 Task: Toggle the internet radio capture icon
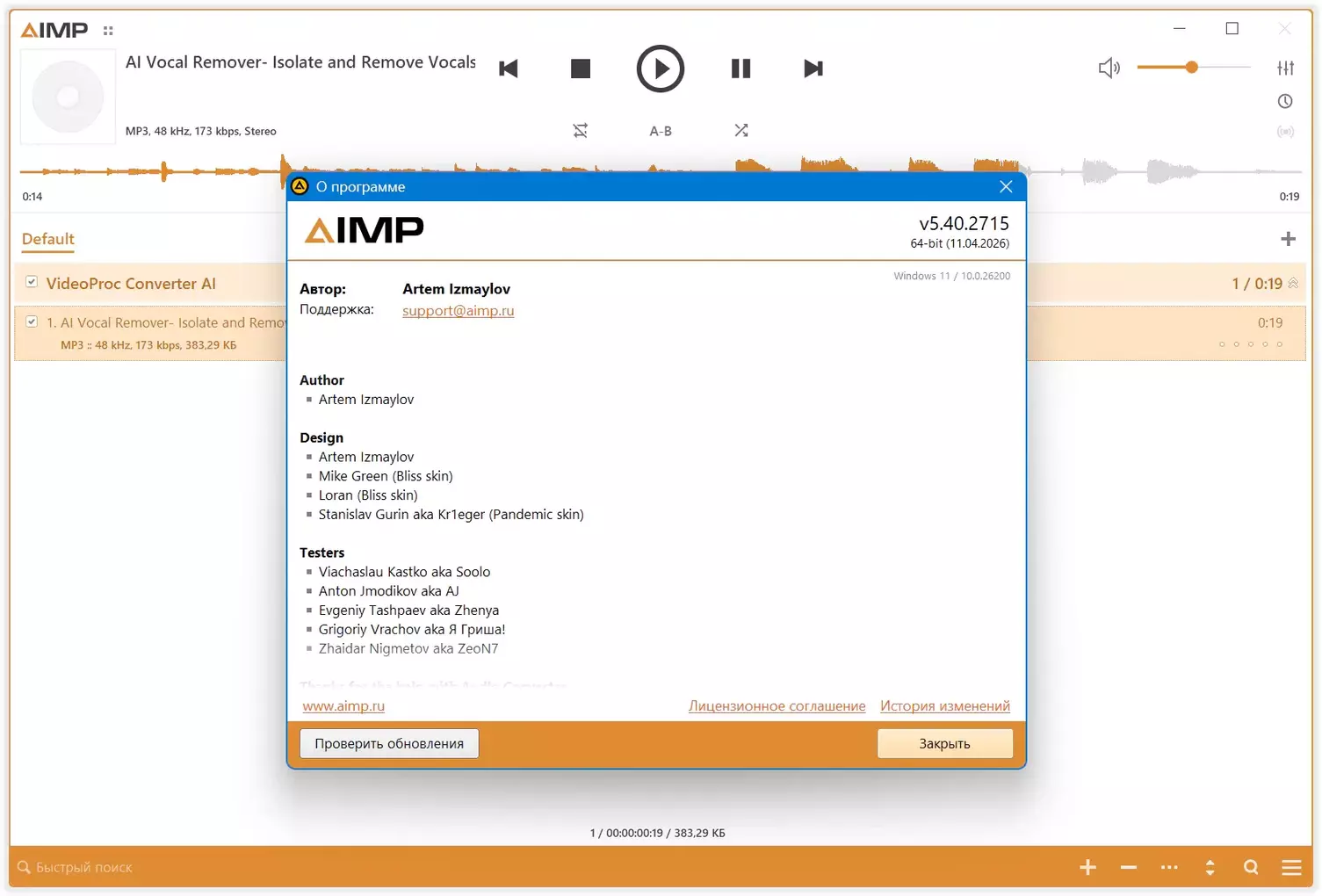click(x=1285, y=132)
